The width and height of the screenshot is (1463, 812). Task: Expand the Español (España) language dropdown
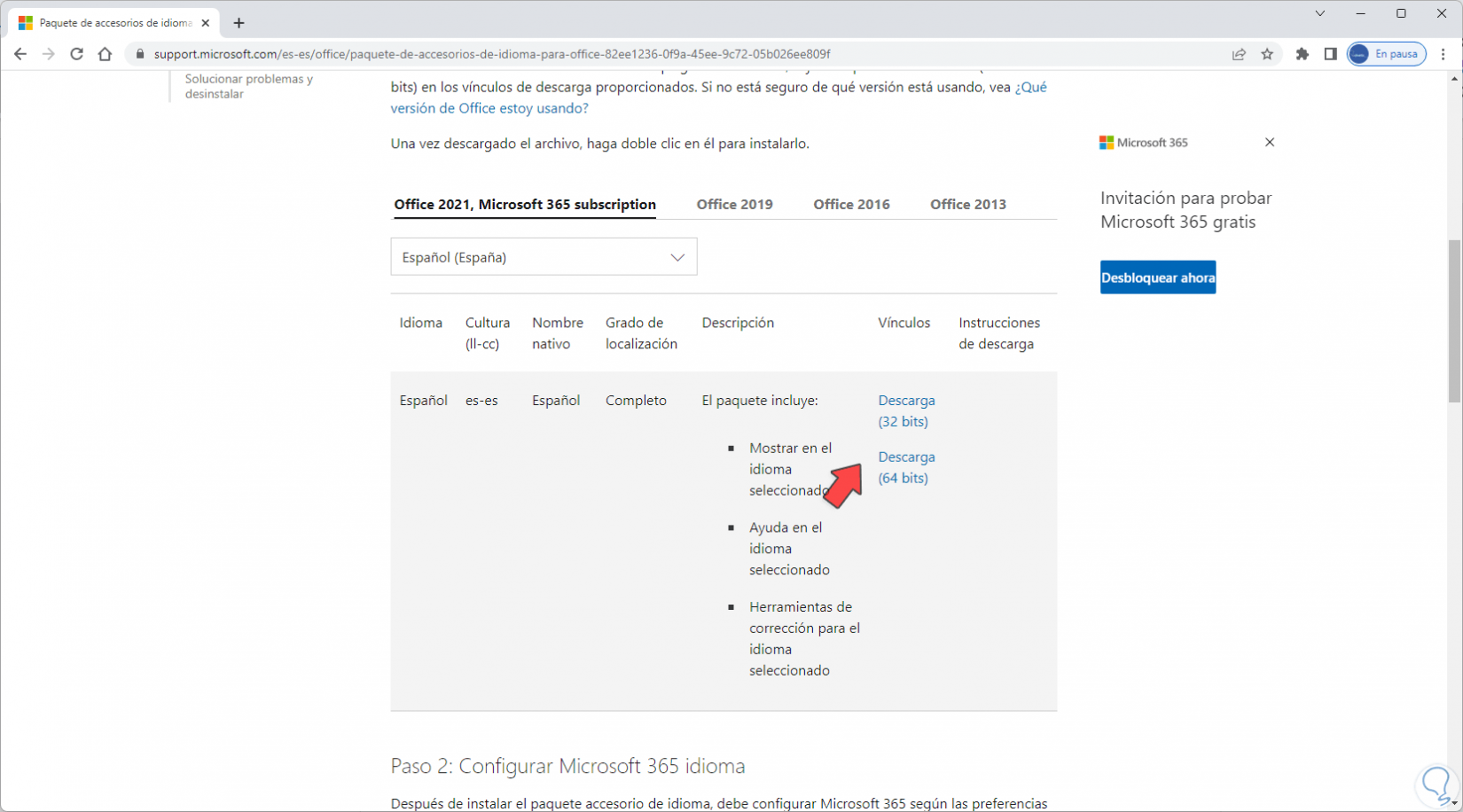point(544,257)
